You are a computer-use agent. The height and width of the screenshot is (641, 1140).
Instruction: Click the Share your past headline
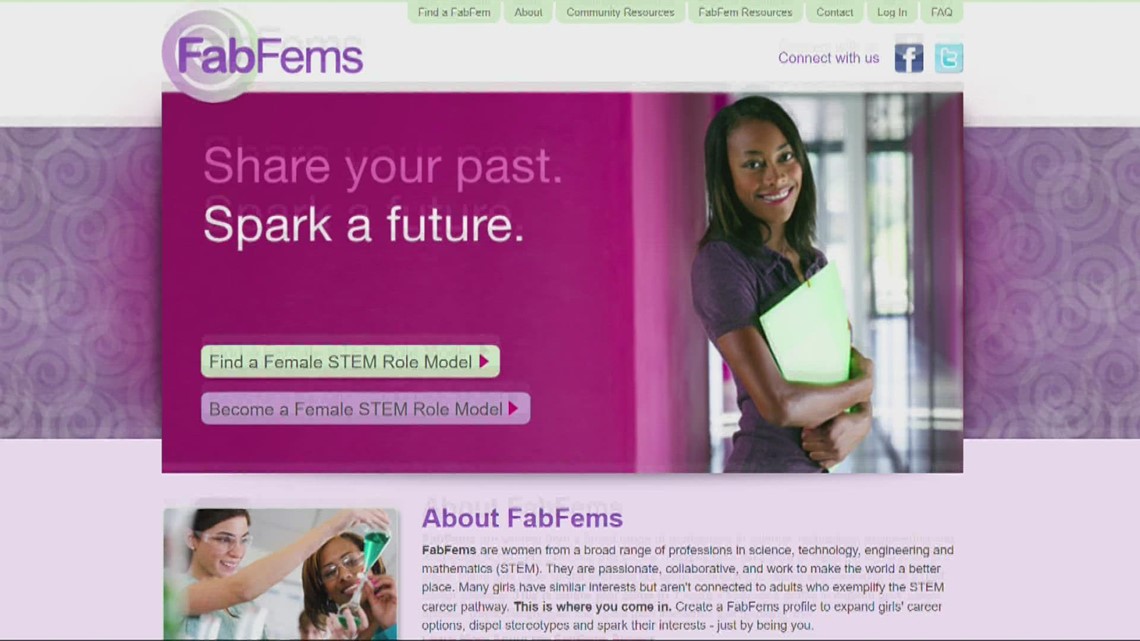[382, 166]
